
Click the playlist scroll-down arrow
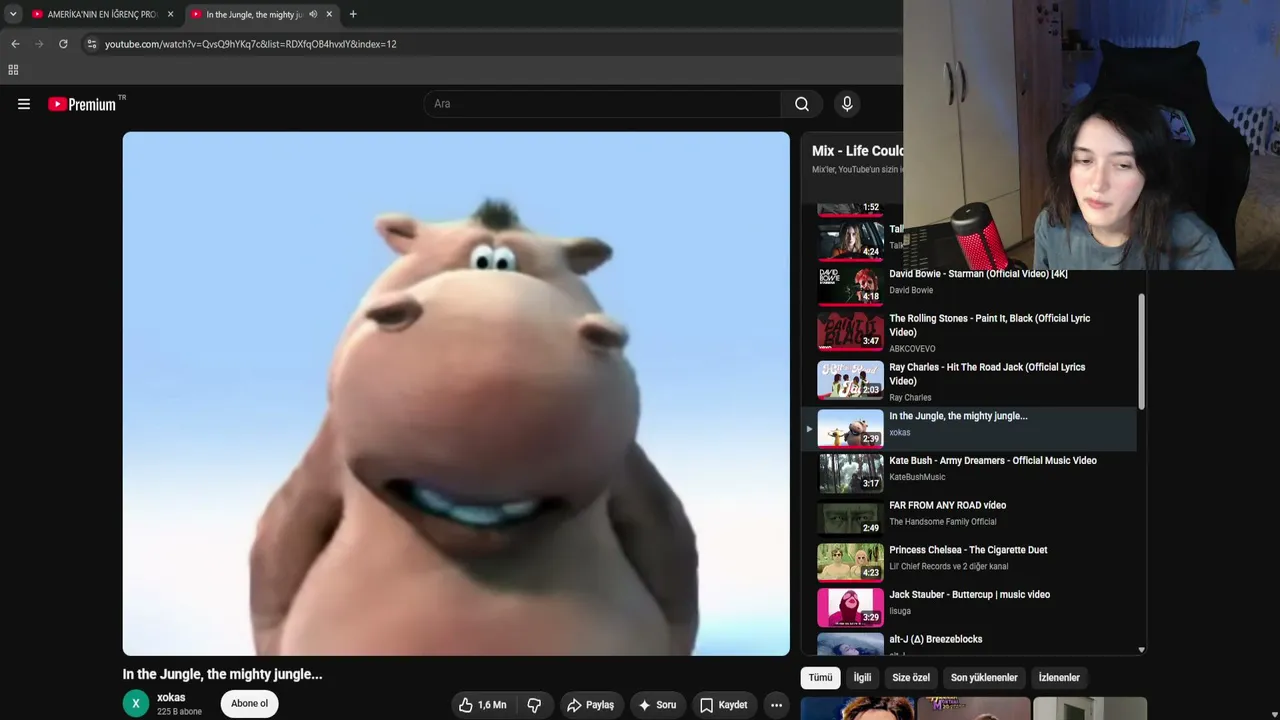point(1141,650)
